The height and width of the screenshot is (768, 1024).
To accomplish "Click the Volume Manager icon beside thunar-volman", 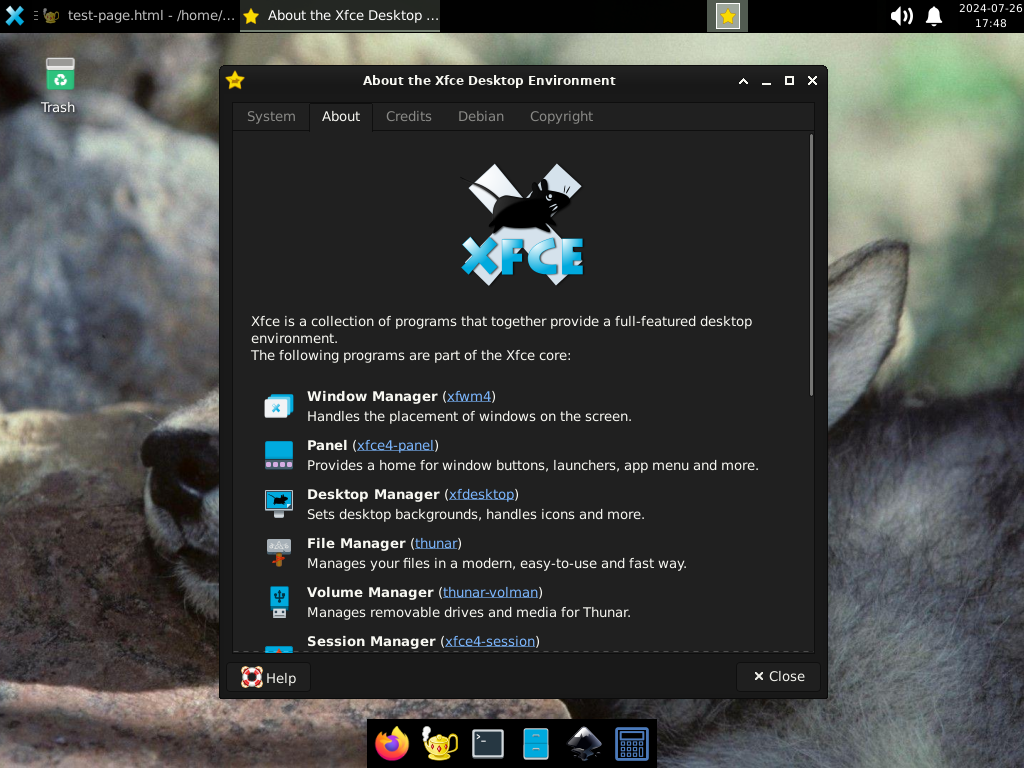I will click(278, 601).
